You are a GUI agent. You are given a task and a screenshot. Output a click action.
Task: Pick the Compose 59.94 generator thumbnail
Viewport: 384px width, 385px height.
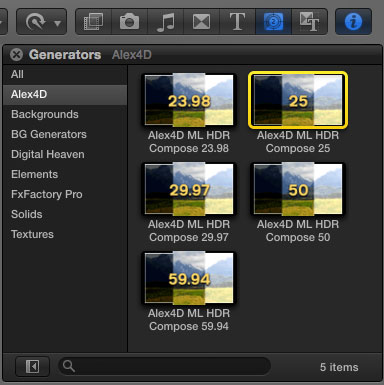(189, 278)
